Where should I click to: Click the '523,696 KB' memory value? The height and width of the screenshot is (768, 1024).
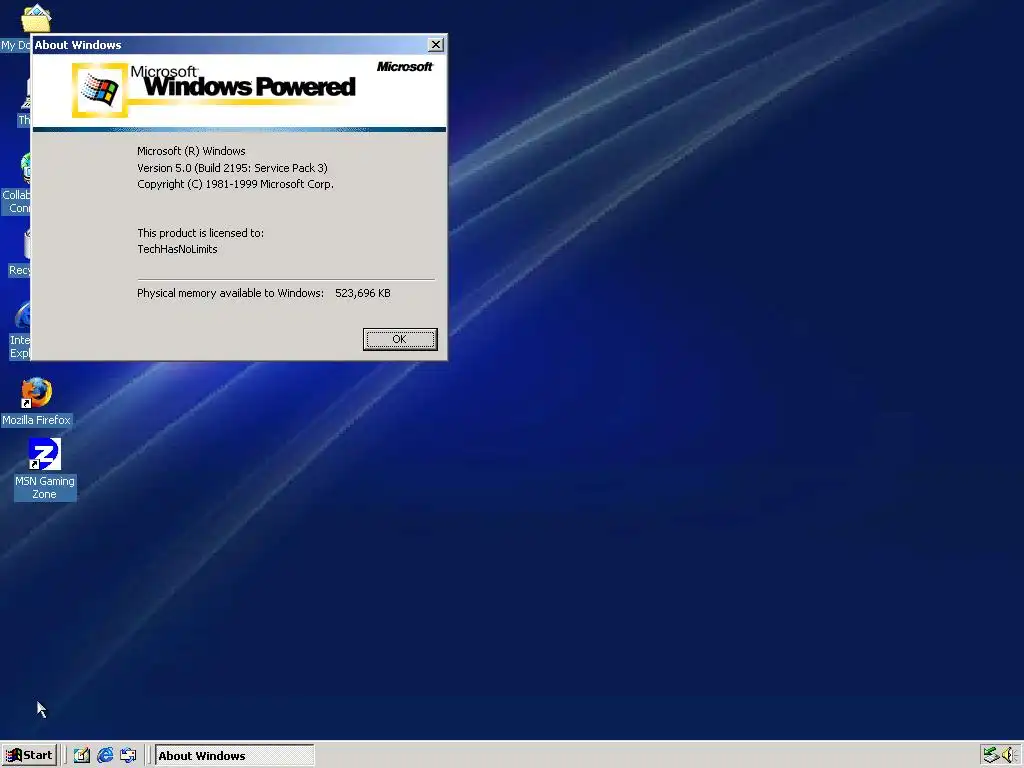[x=363, y=293]
